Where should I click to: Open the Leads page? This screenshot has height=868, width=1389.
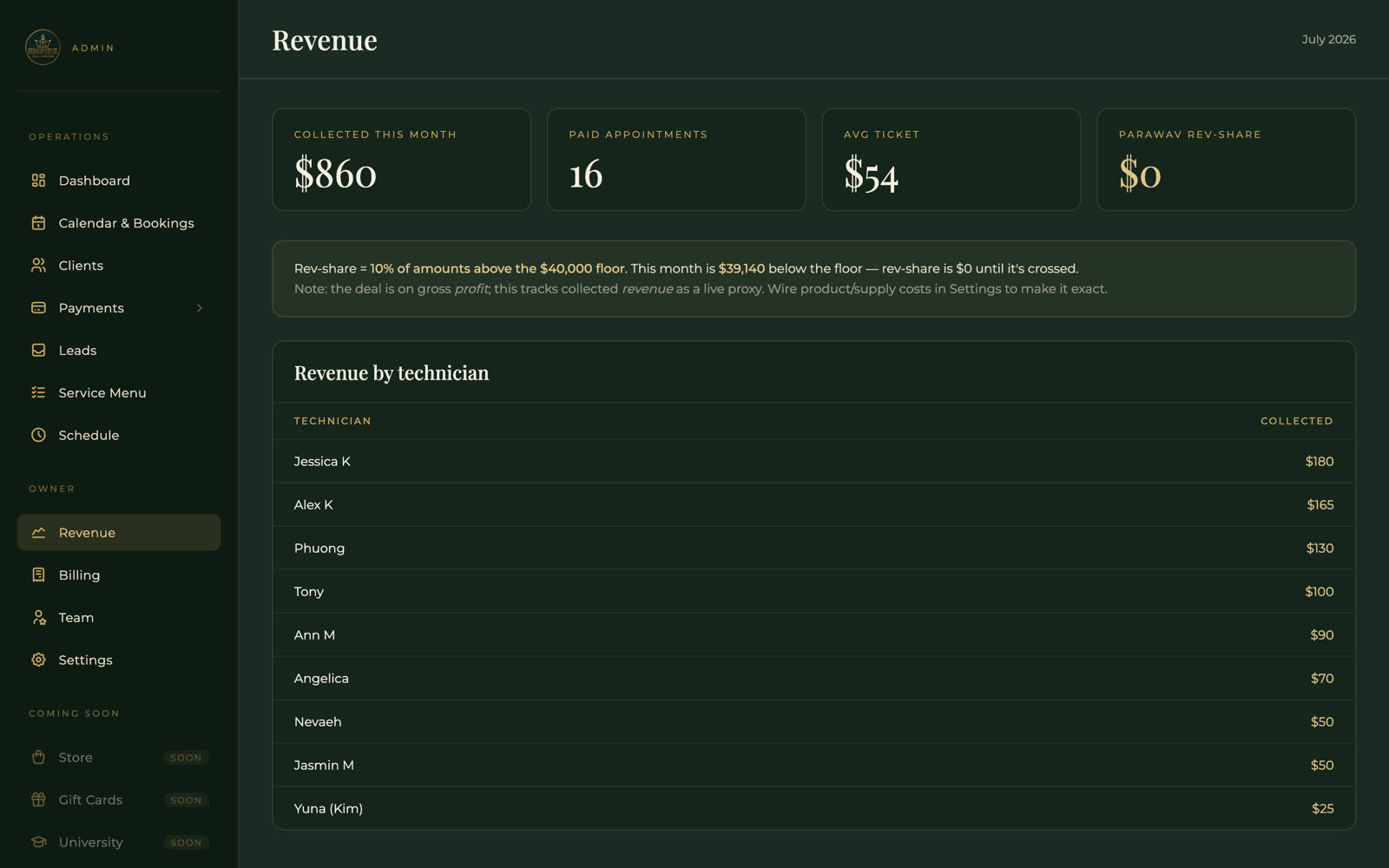(x=119, y=351)
